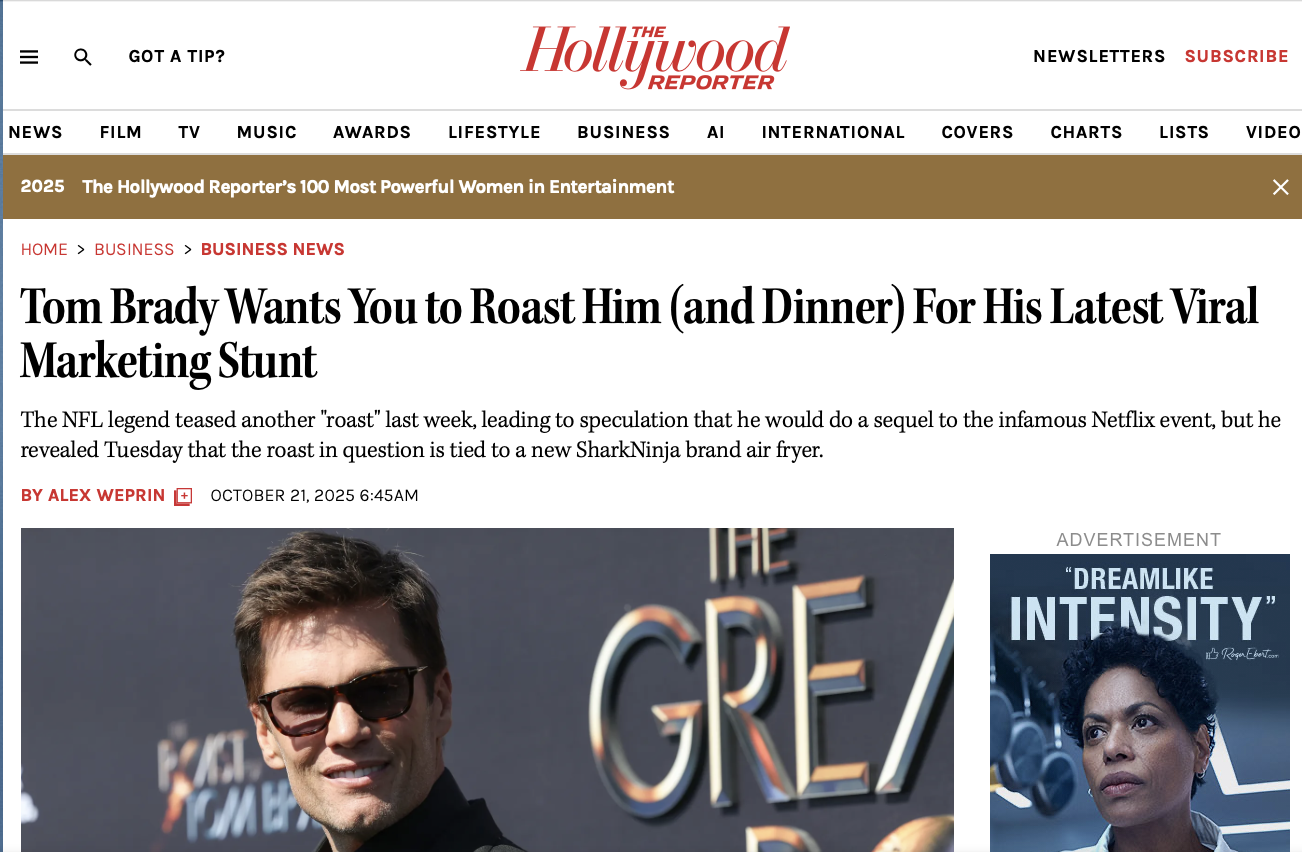Select the Film nav item
This screenshot has width=1302, height=852.
tap(121, 132)
